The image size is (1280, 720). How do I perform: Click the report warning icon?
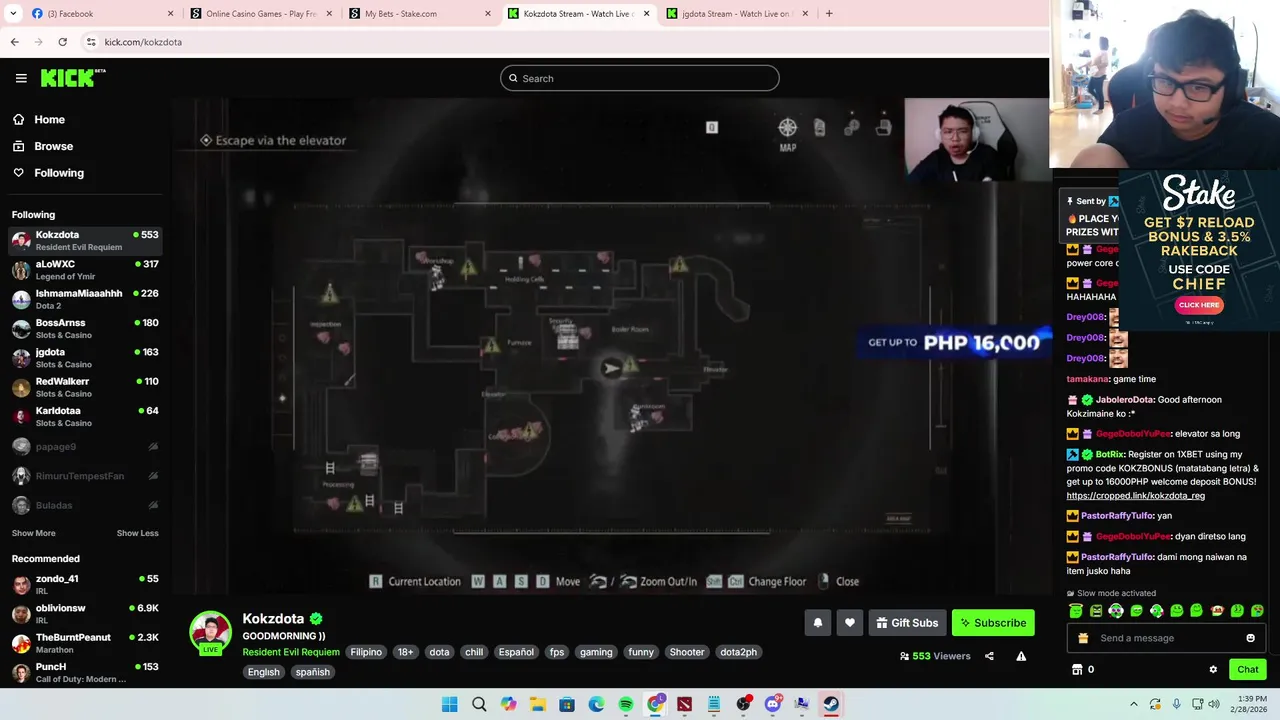pyautogui.click(x=1021, y=656)
